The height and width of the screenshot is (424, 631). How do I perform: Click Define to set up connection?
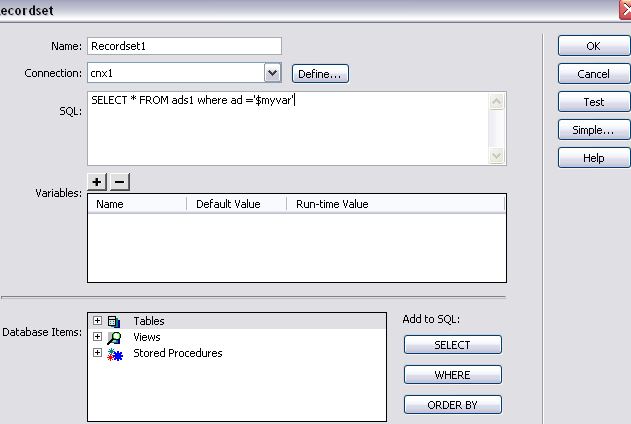pyautogui.click(x=320, y=73)
